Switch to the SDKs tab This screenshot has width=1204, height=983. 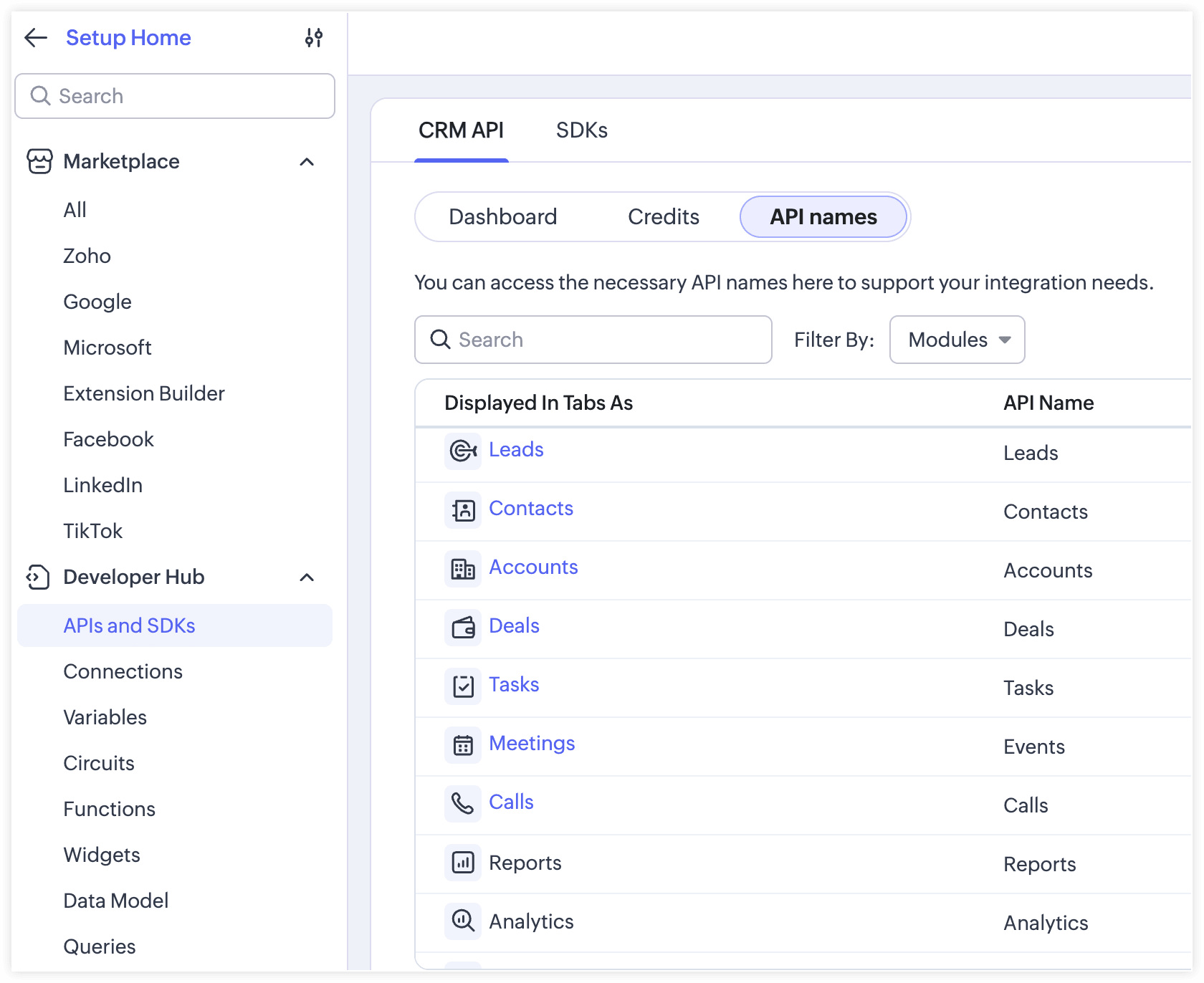click(x=581, y=130)
